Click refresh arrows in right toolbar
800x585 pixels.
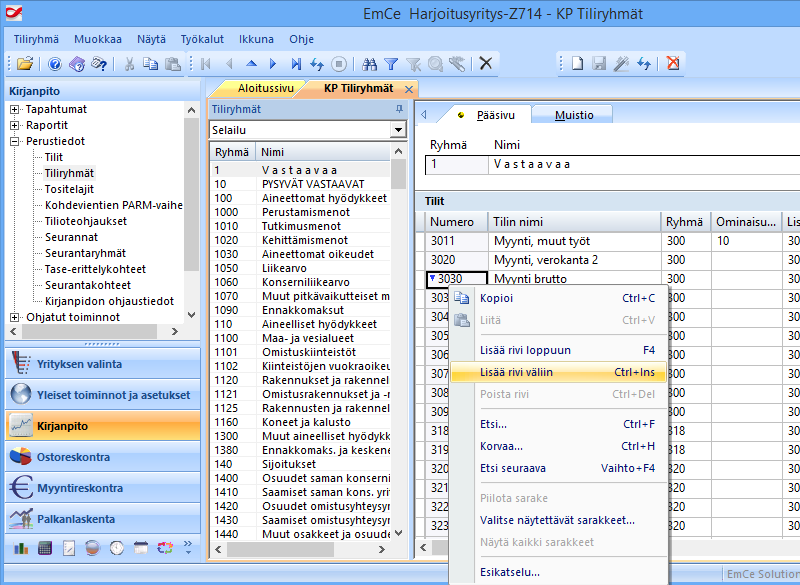coord(644,63)
